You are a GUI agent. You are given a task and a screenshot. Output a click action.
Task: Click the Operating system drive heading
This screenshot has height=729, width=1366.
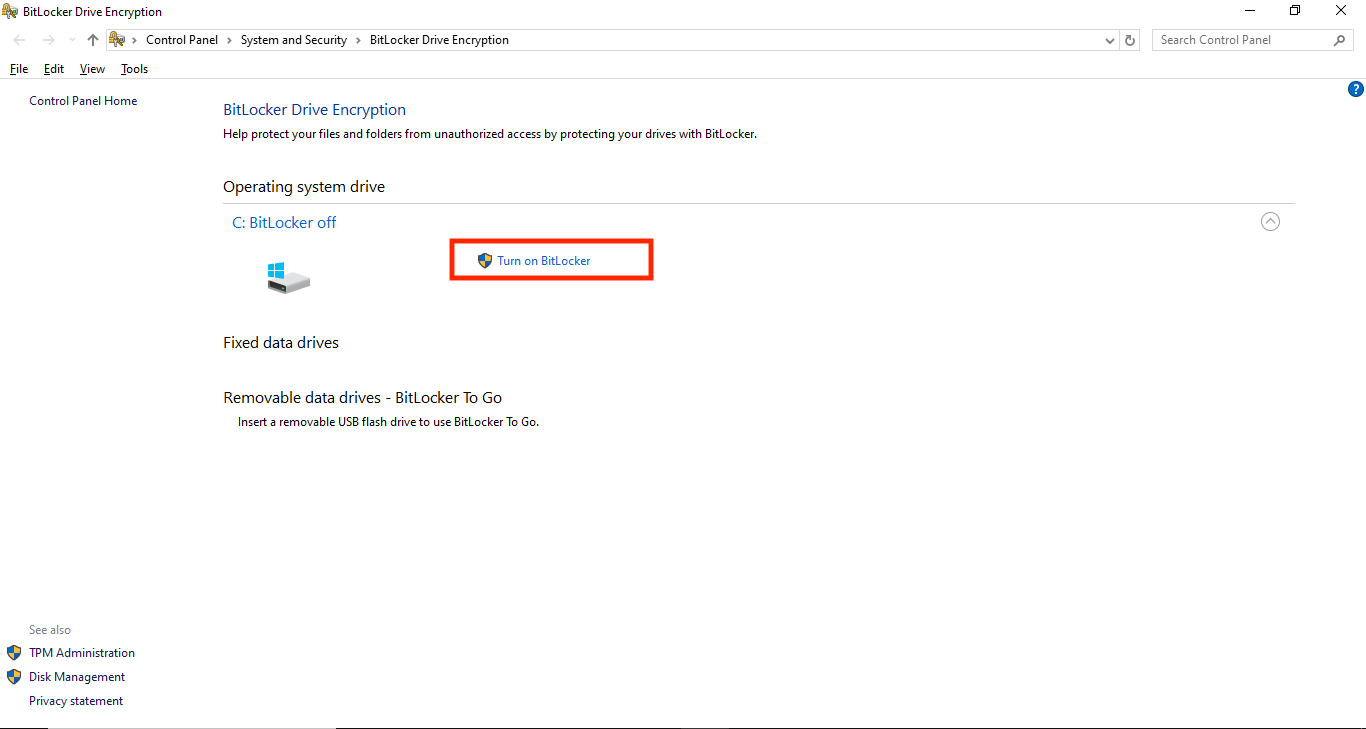click(x=304, y=187)
